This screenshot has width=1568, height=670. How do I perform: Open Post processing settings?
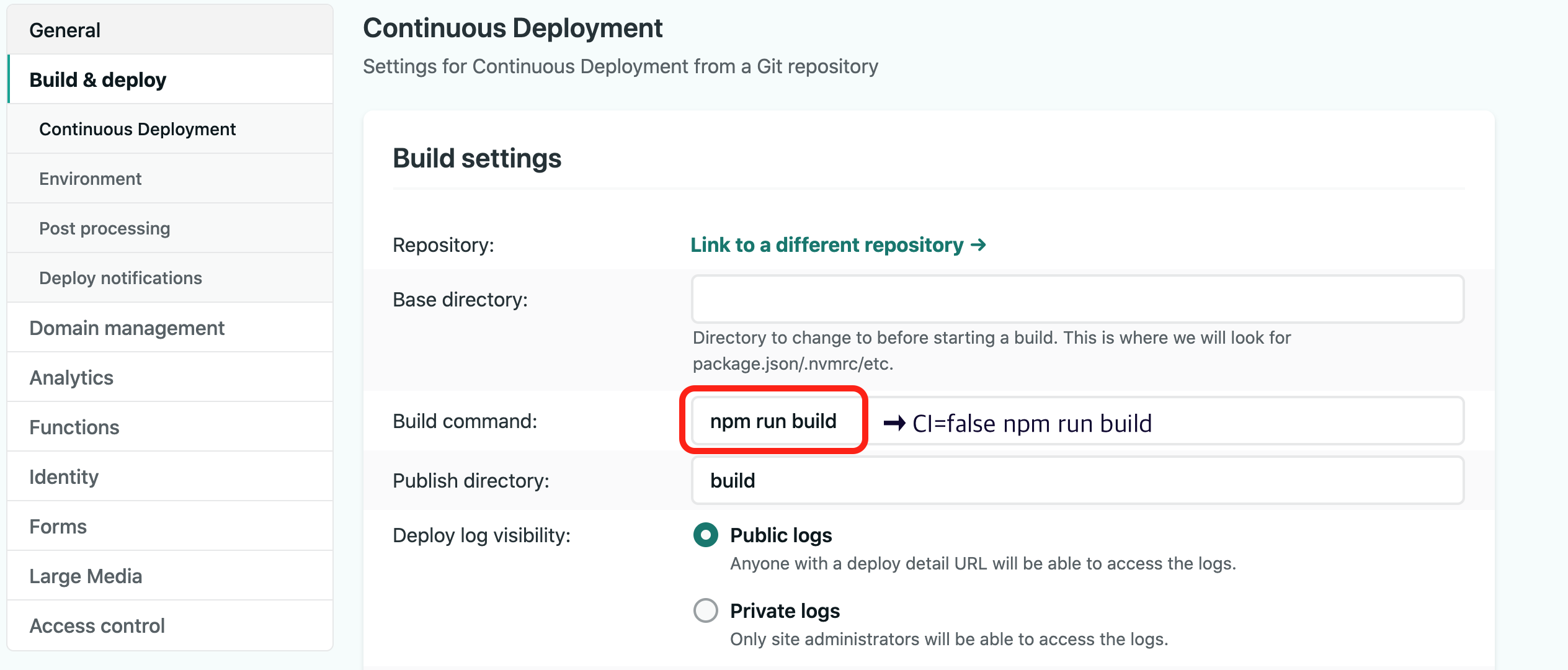click(104, 228)
